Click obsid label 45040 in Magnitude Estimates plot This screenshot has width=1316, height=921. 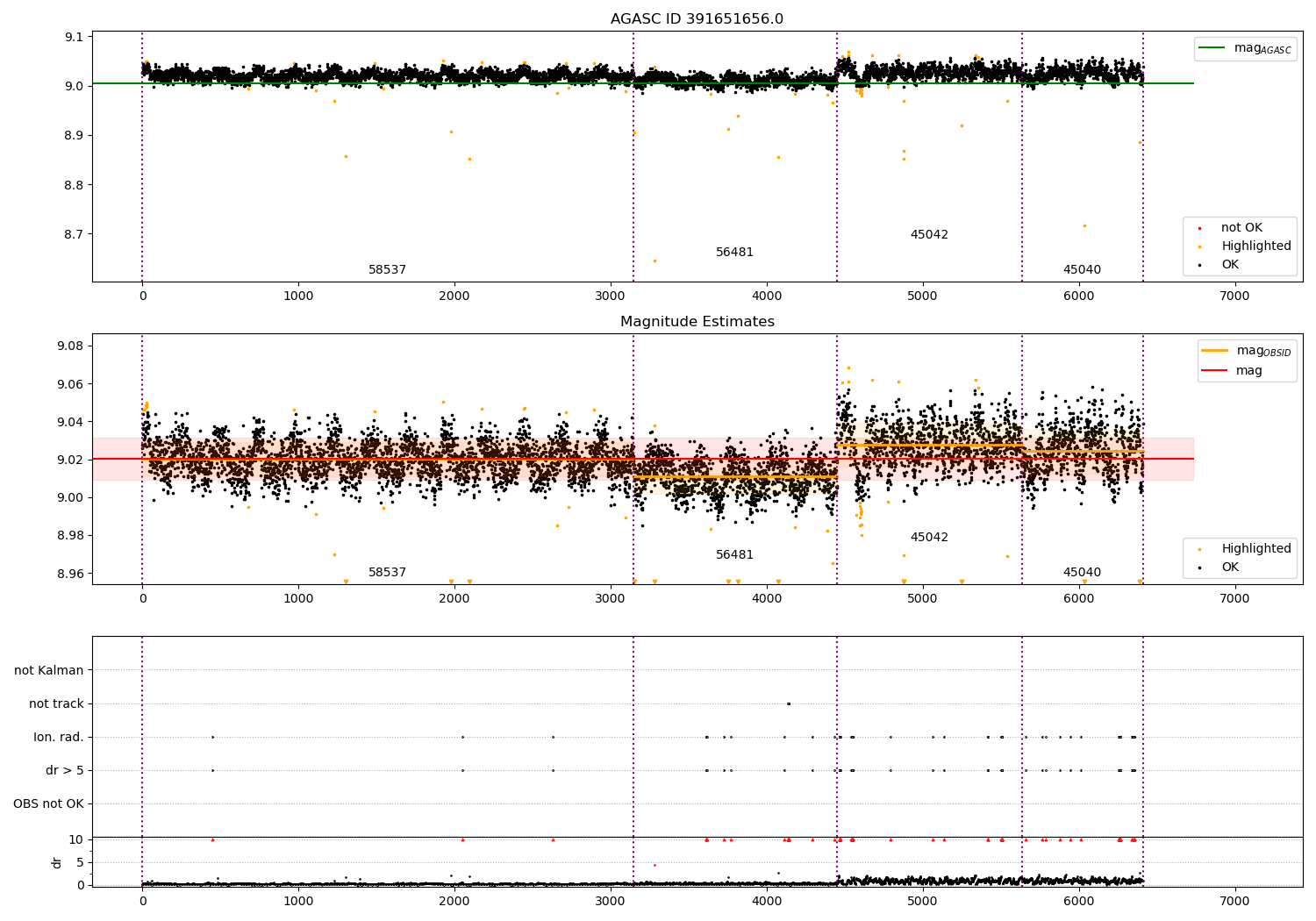(1082, 573)
